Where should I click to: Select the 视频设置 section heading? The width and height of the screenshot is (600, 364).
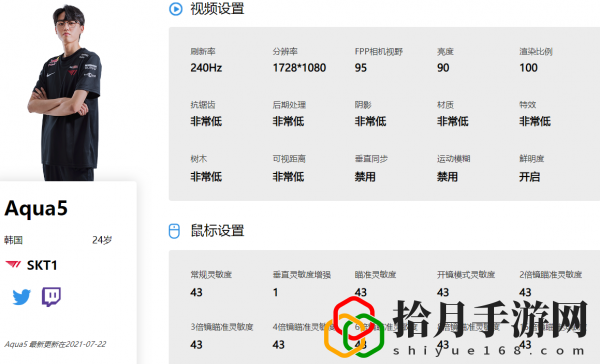tap(217, 8)
